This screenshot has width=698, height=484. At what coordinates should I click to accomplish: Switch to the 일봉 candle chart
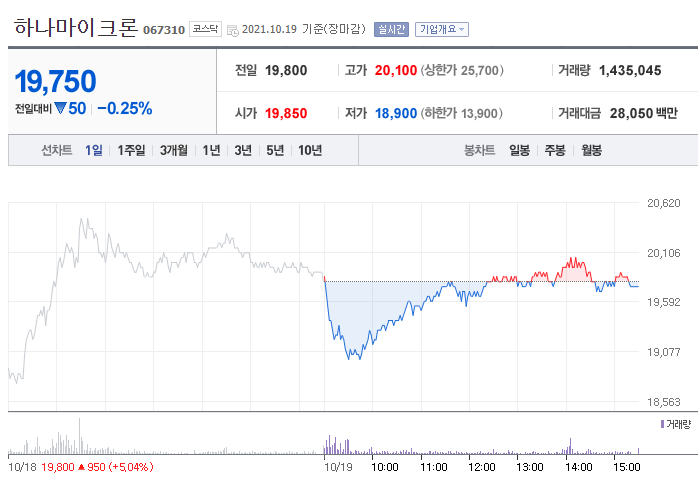(x=519, y=150)
